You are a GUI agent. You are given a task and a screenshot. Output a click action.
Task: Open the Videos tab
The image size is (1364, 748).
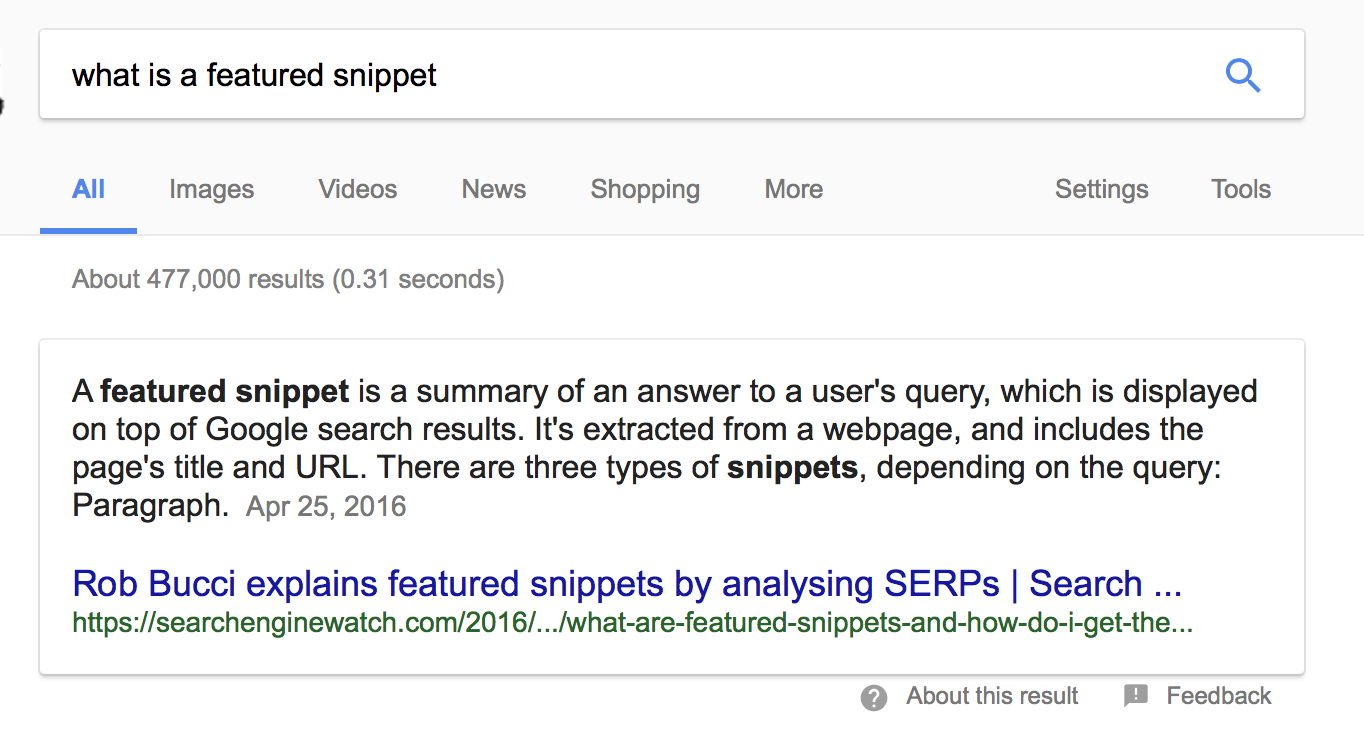[x=358, y=189]
